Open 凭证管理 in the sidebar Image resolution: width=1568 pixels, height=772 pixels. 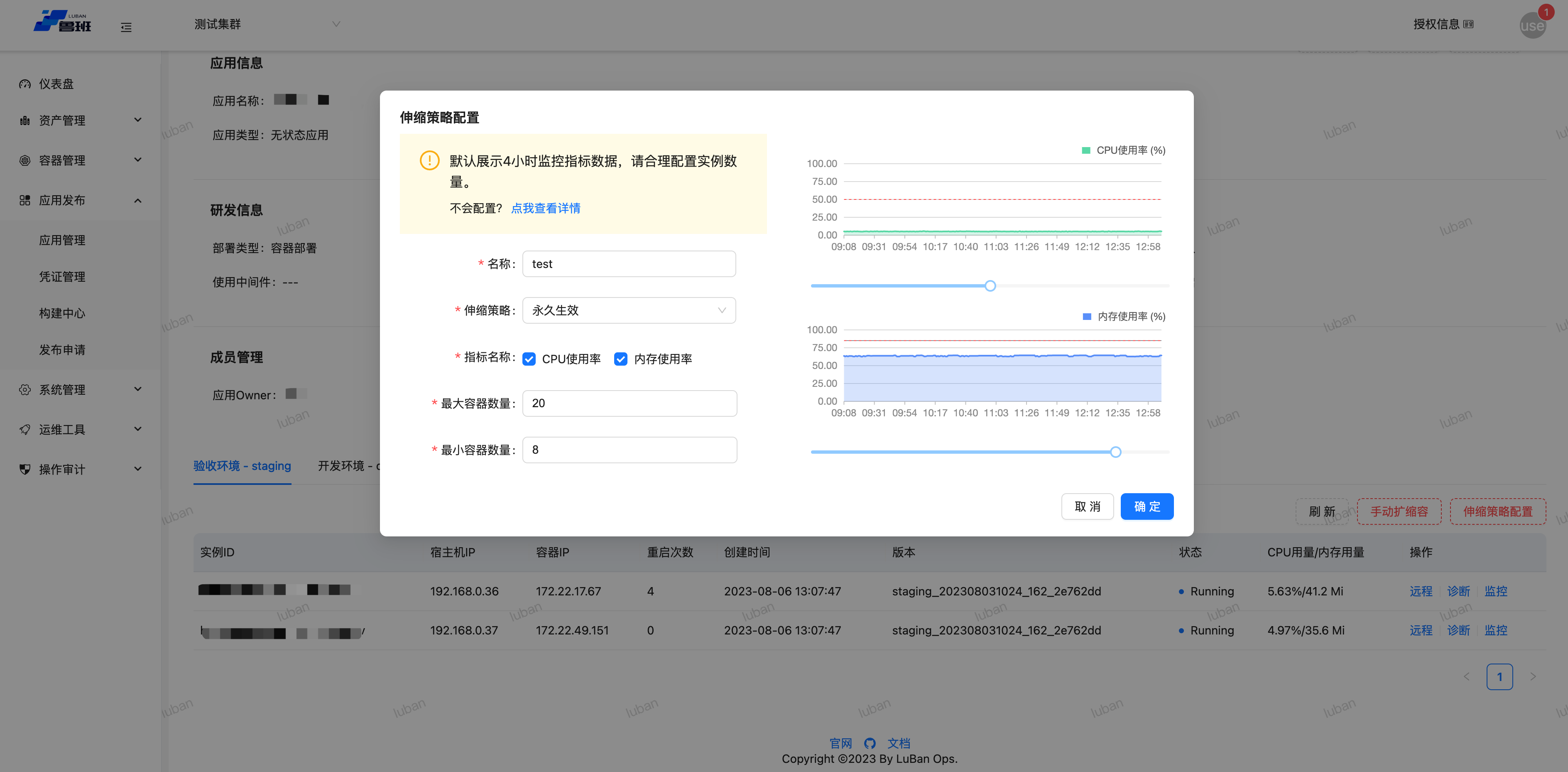point(62,276)
